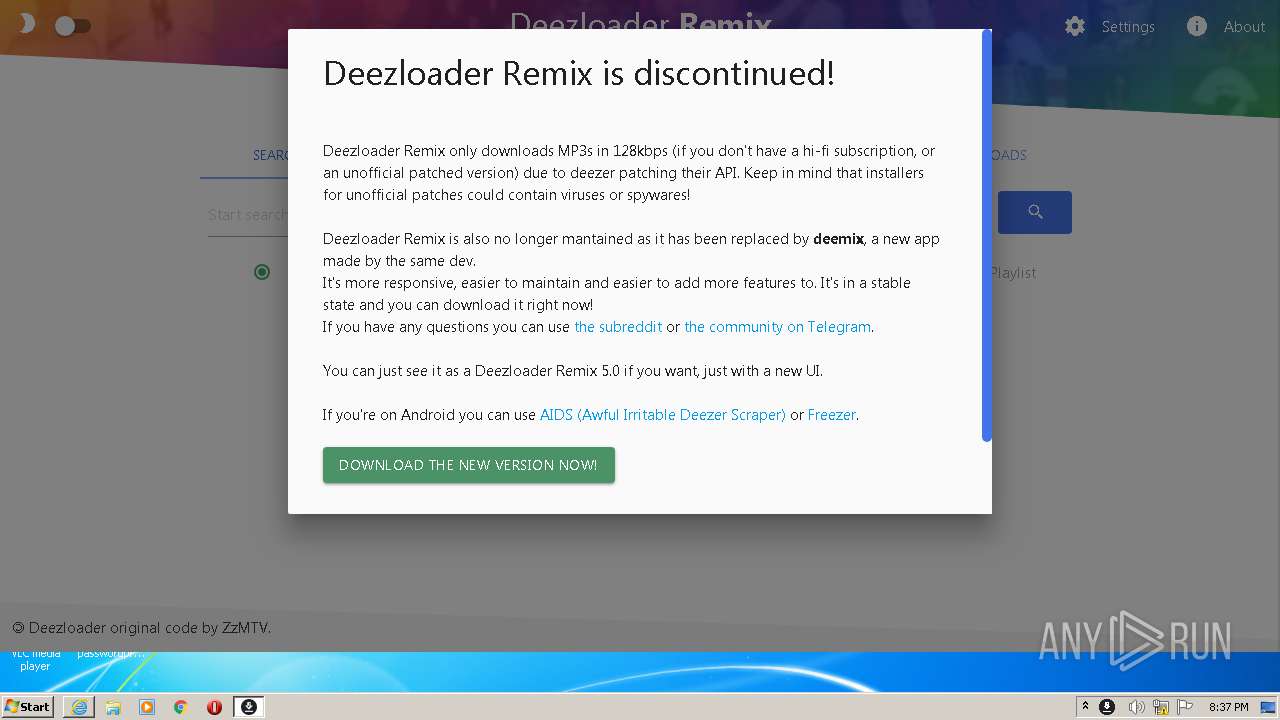
Task: Open Action Center flag tray icon
Action: [1185, 707]
